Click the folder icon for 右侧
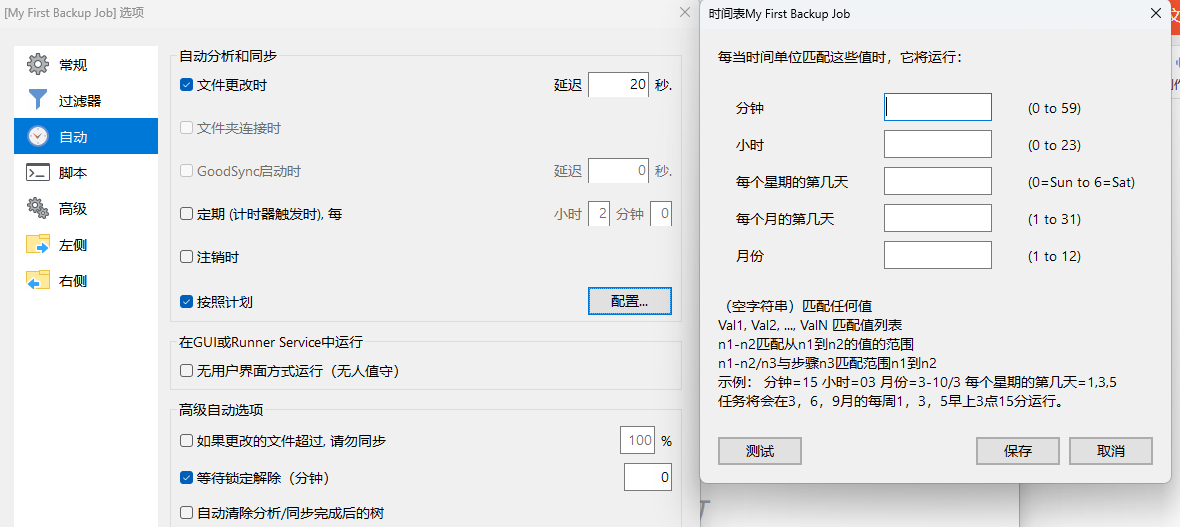This screenshot has width=1180, height=527. 38,281
